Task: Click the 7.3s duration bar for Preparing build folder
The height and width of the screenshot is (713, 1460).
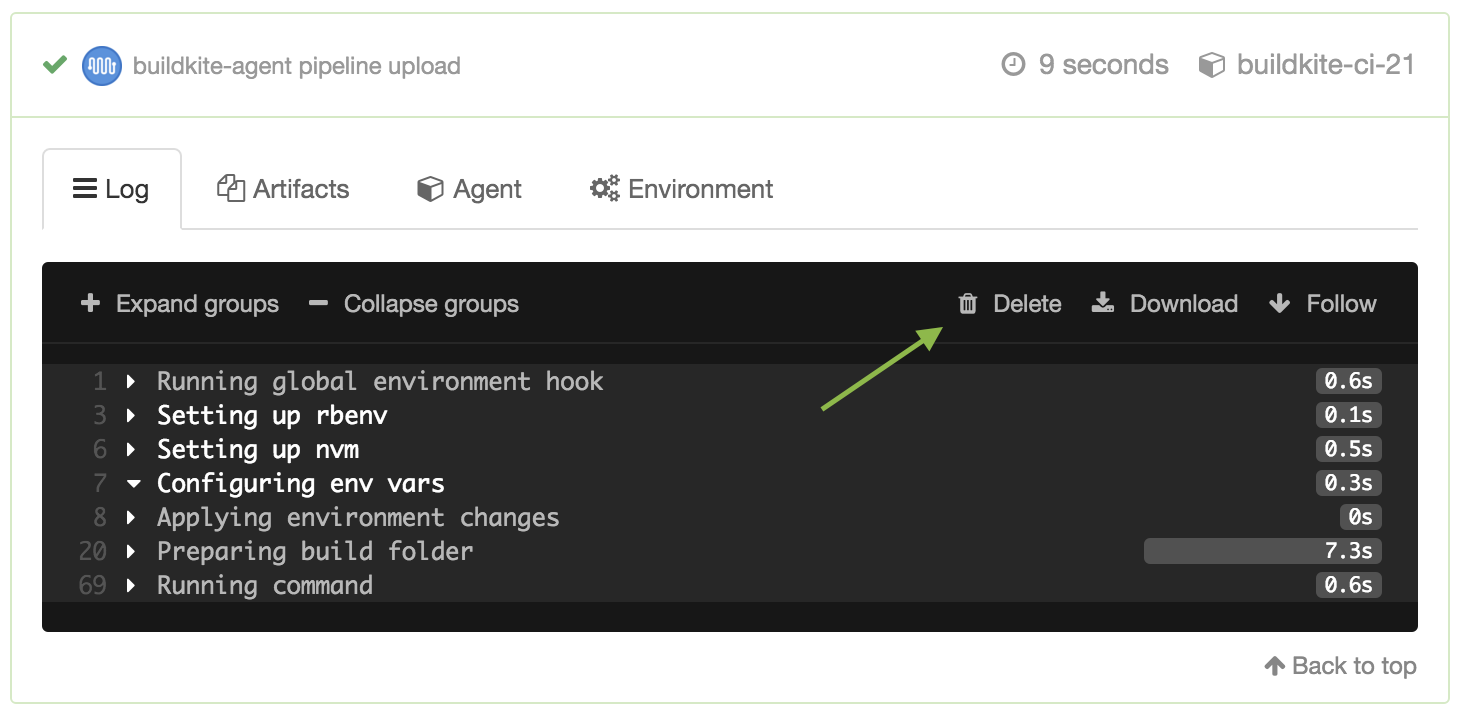Action: (1262, 551)
